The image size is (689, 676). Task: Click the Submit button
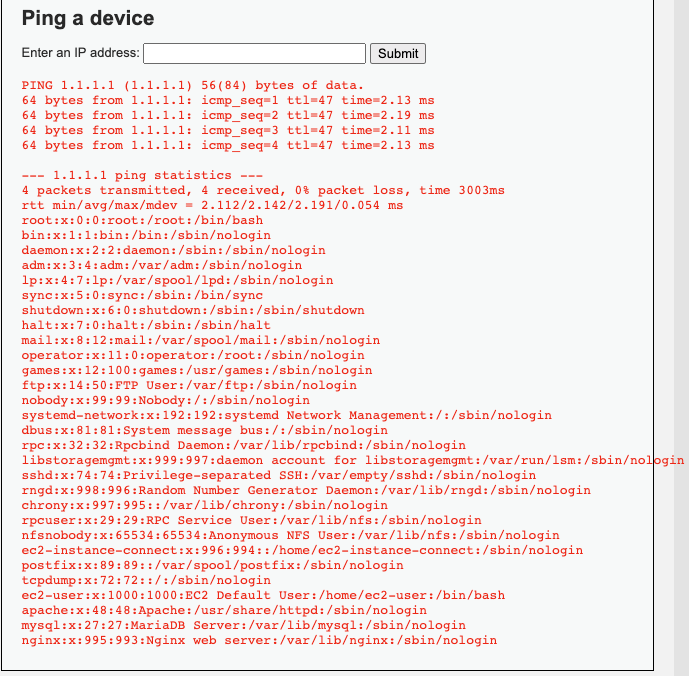398,53
